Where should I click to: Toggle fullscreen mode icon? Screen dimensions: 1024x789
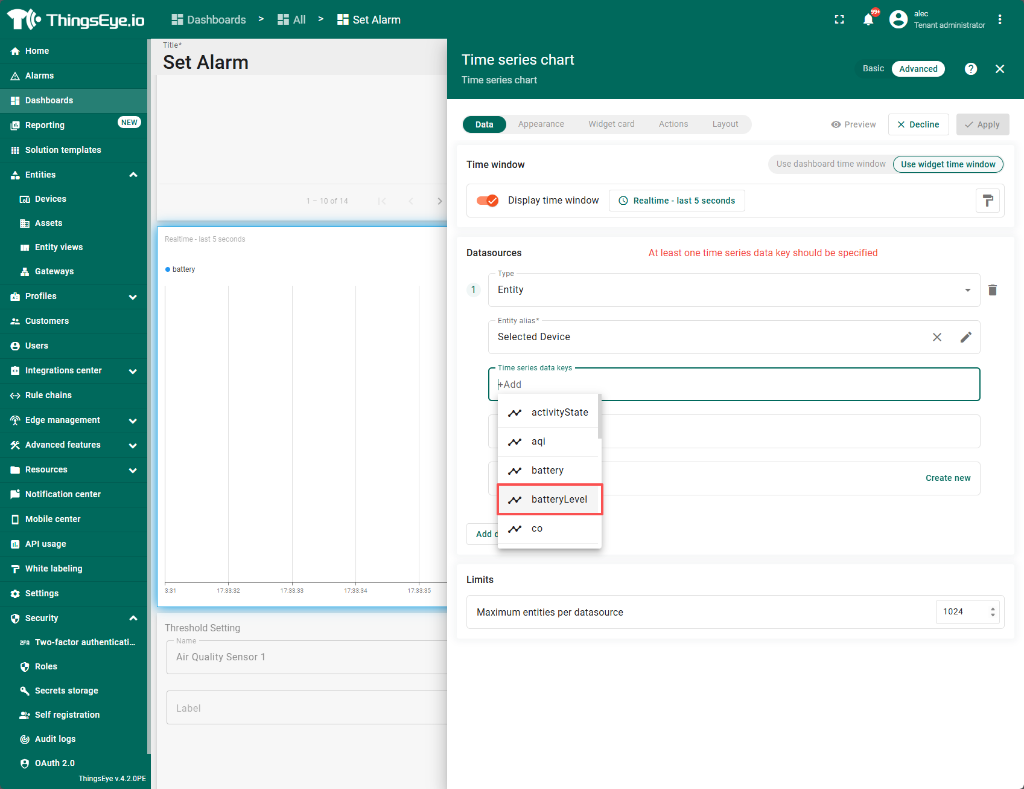click(x=839, y=19)
